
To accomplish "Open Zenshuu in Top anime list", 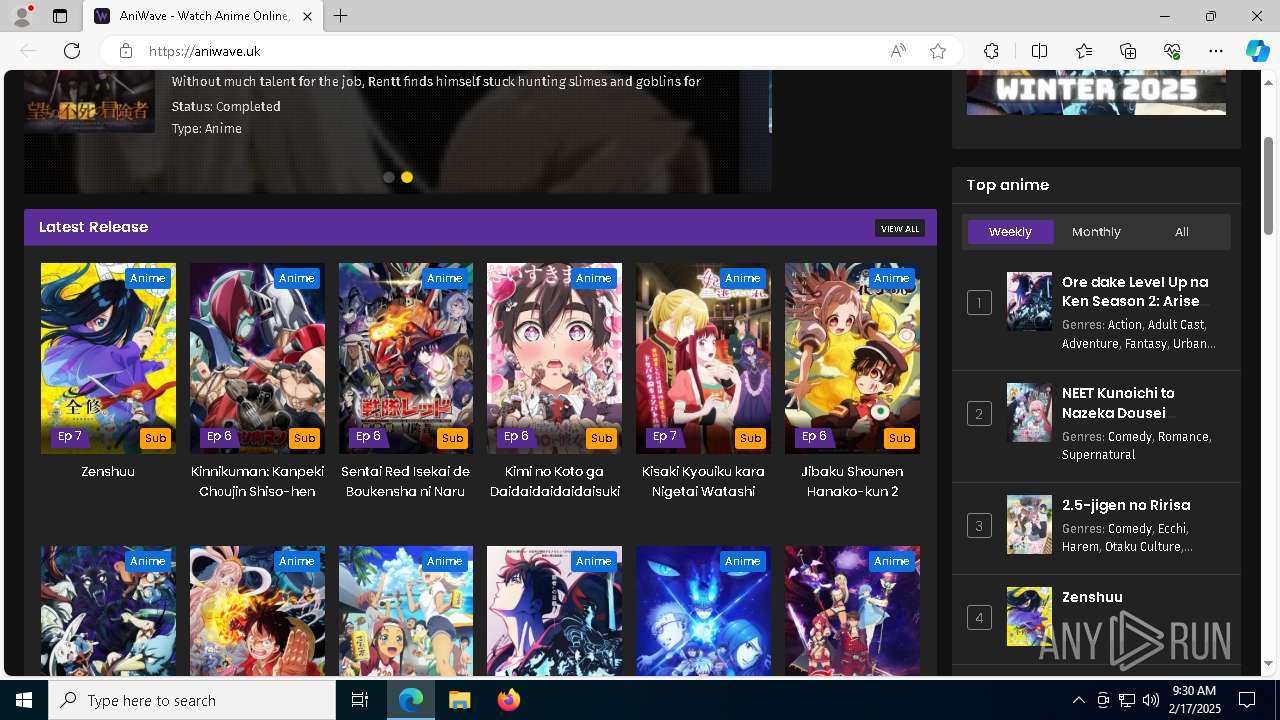I will (x=1092, y=597).
